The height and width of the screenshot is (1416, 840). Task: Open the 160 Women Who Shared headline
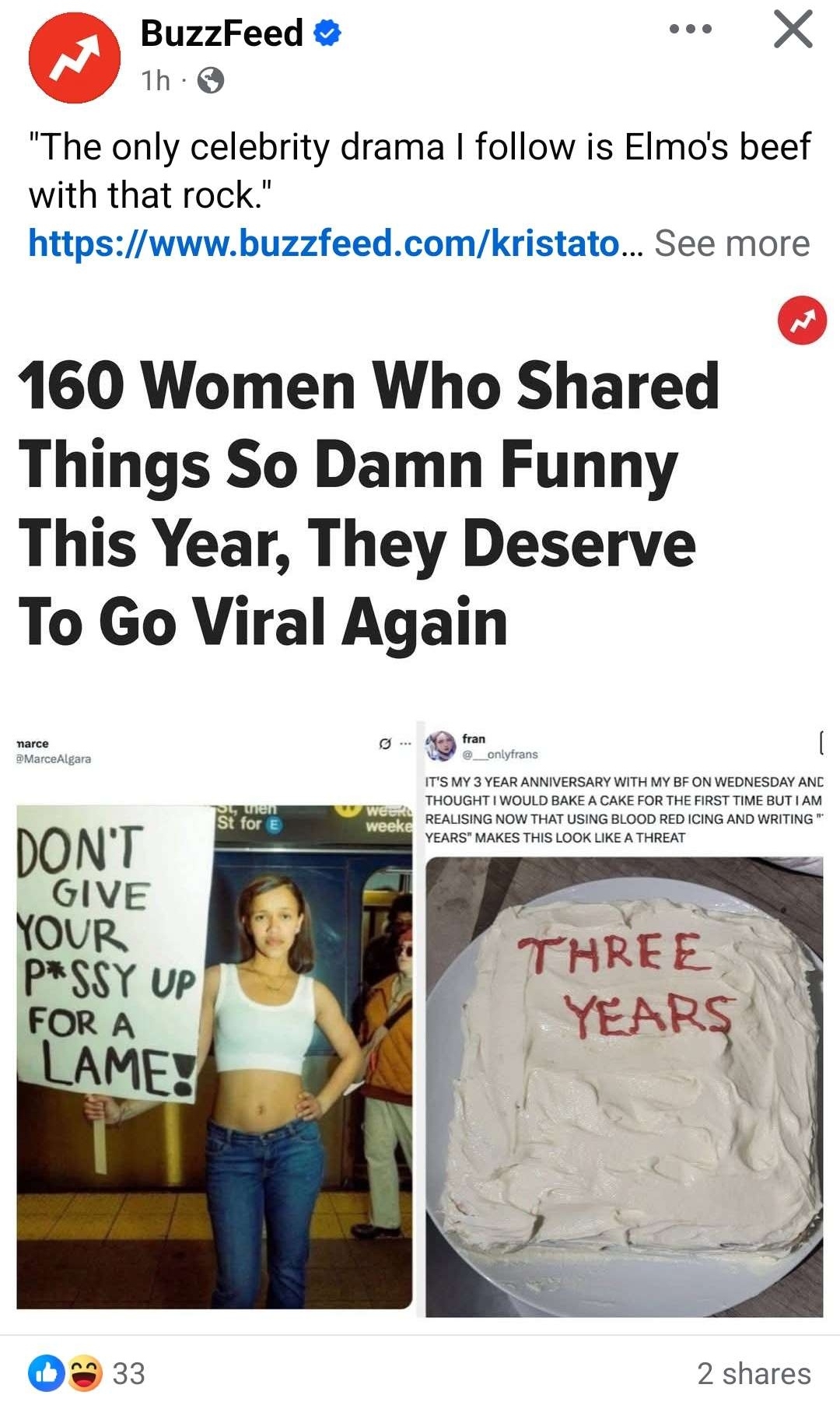[x=369, y=503]
